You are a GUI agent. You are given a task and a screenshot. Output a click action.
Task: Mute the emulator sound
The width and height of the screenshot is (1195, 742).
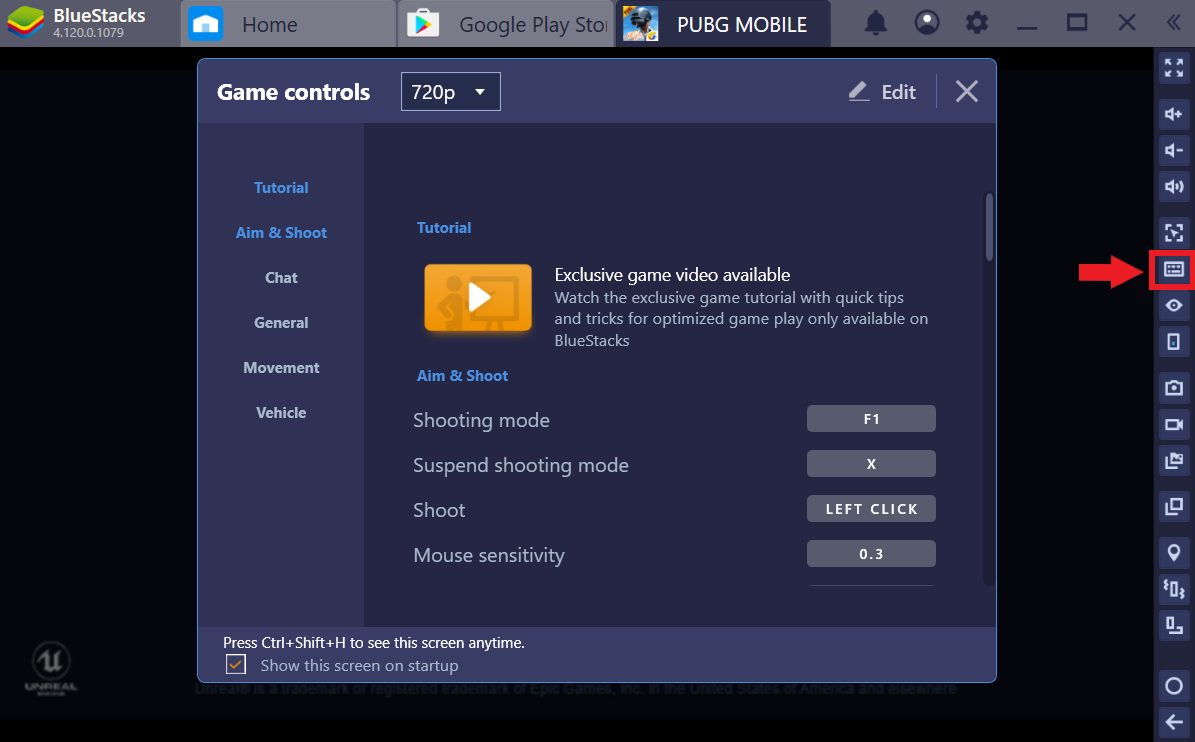pyautogui.click(x=1174, y=187)
